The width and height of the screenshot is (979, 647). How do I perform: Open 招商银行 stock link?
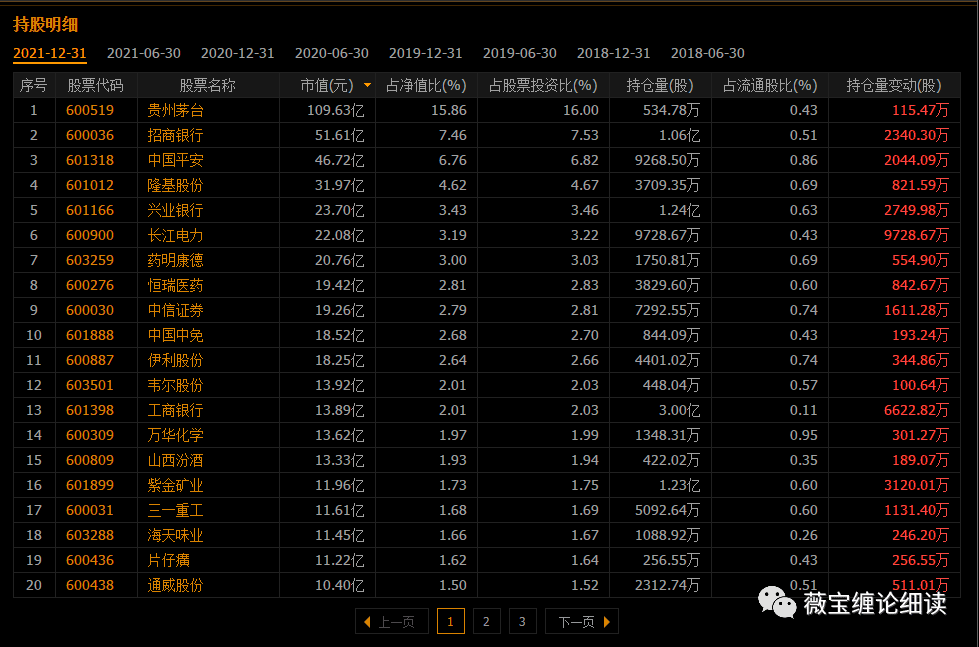[175, 135]
